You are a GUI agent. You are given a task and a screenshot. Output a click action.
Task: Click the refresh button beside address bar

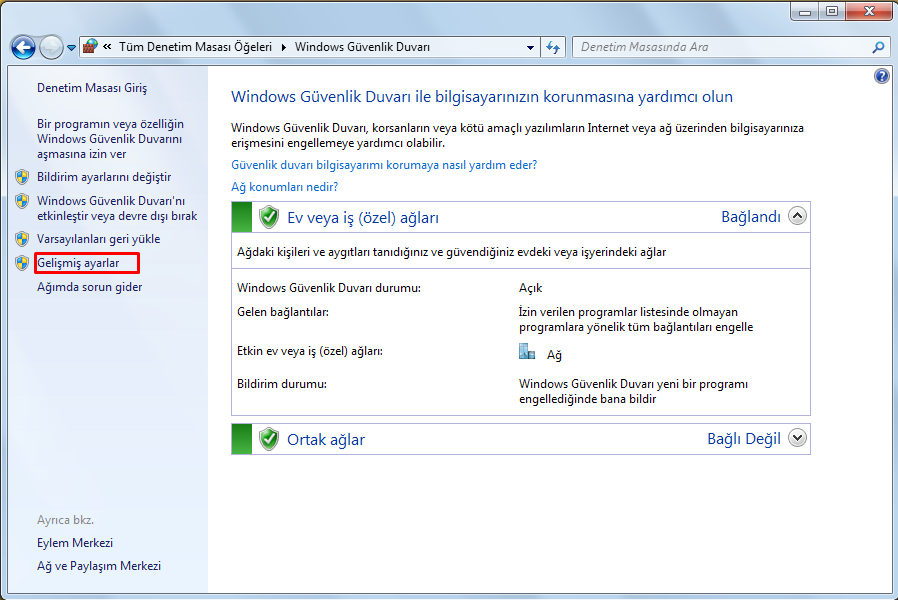553,47
